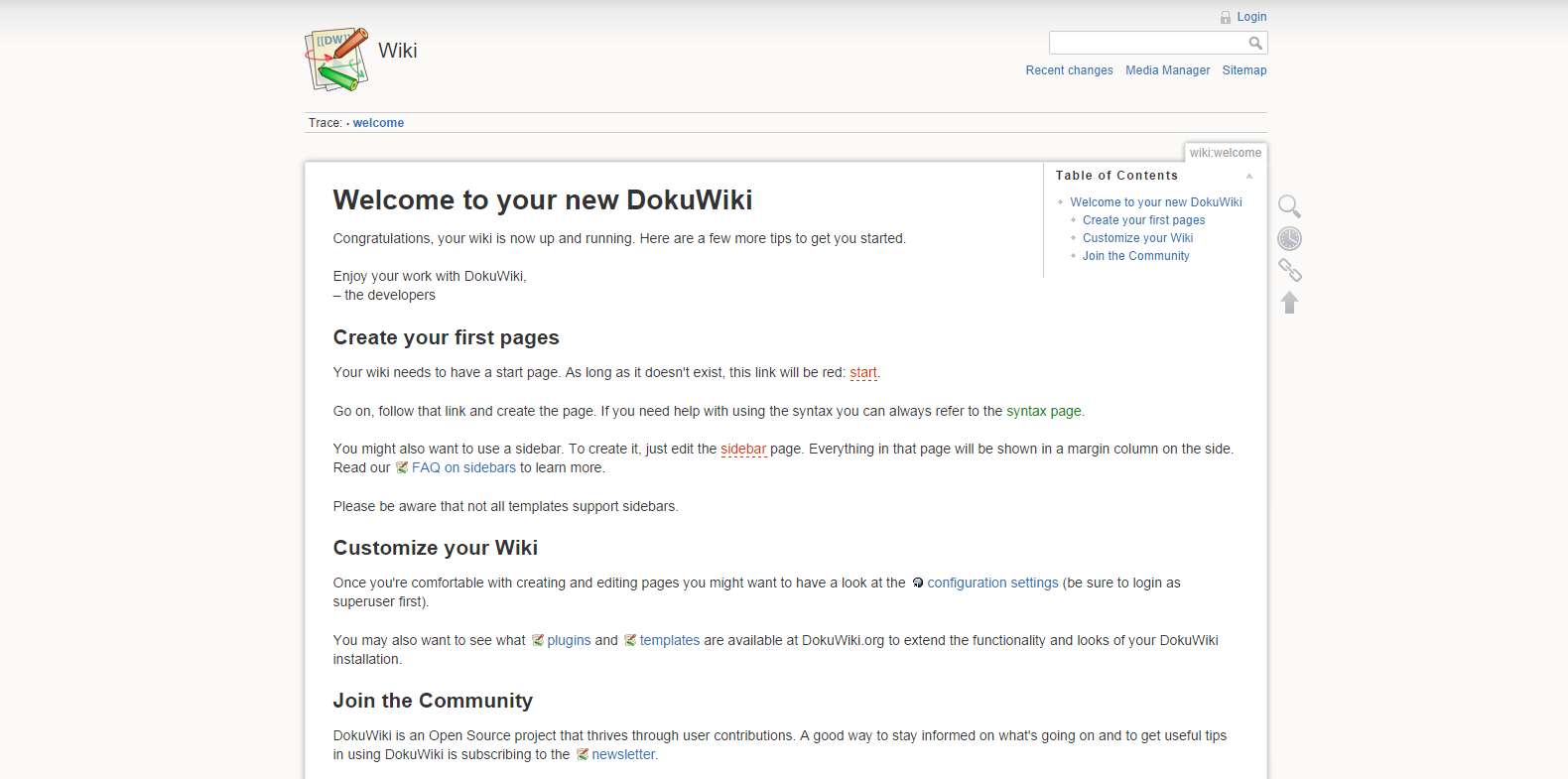1568x779 pixels.
Task: Click icon before FAQ on sidebars
Action: [402, 467]
